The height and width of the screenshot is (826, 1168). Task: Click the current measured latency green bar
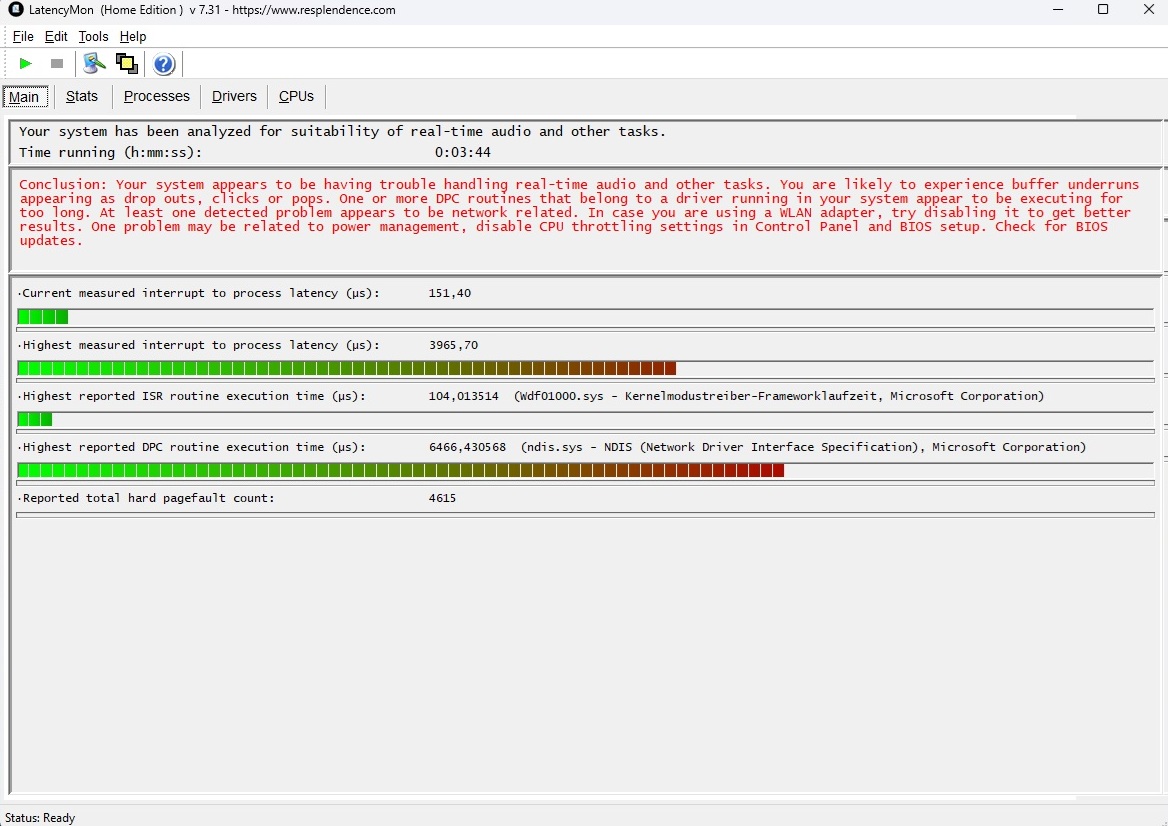(43, 317)
